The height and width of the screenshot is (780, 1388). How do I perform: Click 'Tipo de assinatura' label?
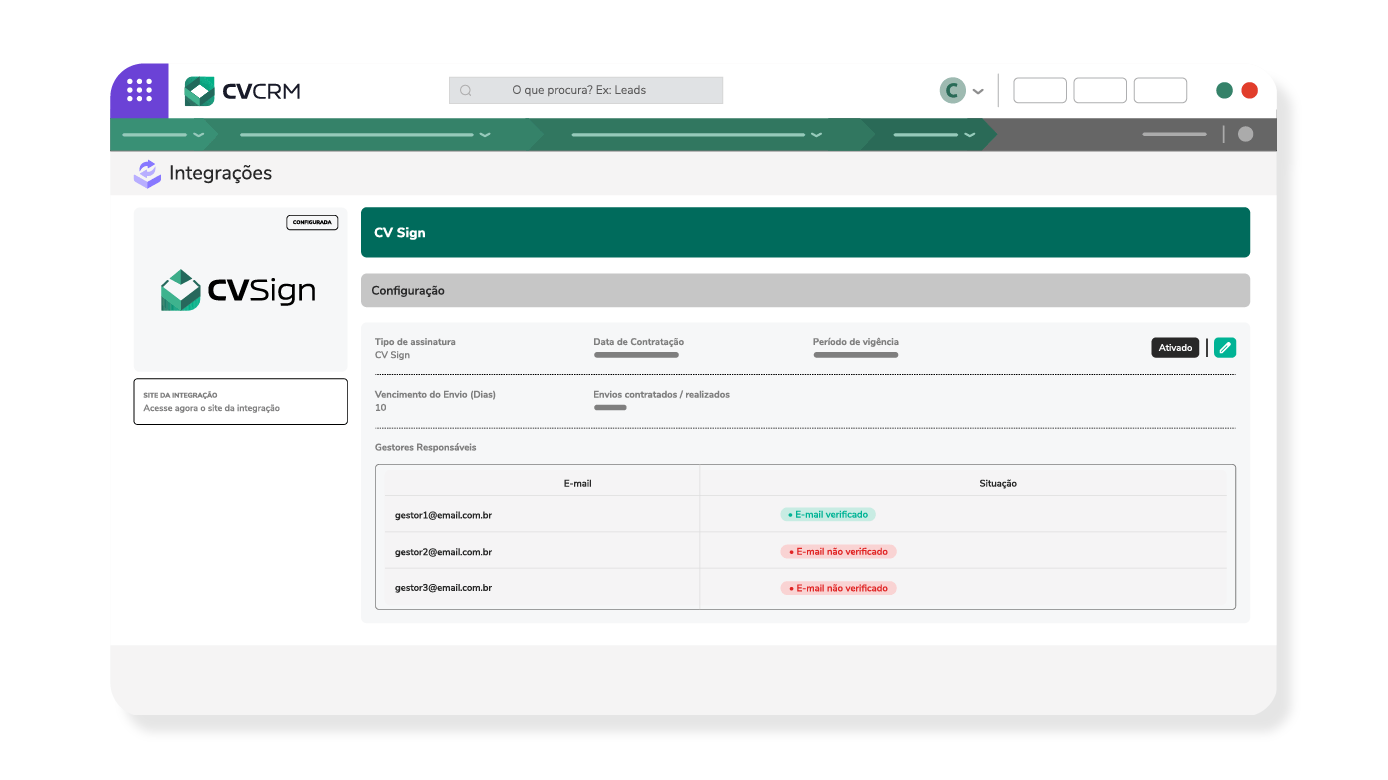pyautogui.click(x=415, y=342)
